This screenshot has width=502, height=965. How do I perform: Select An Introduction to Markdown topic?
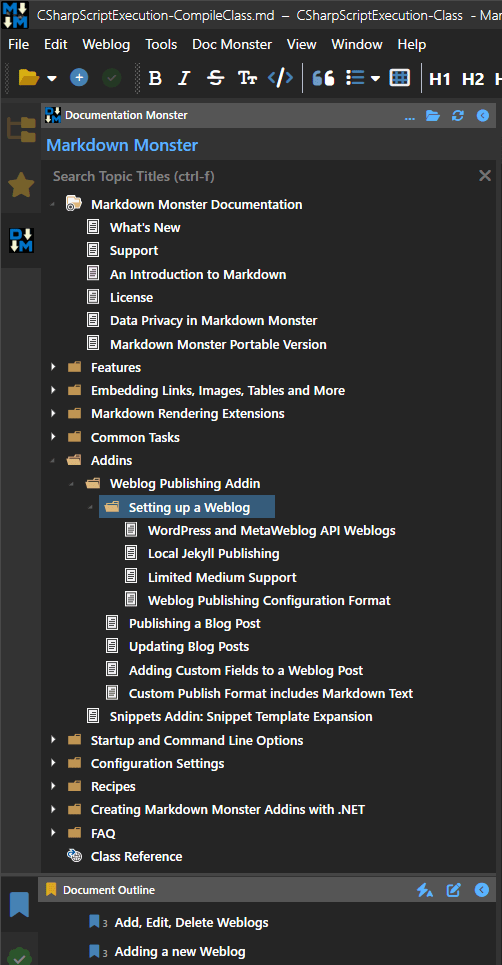[197, 274]
